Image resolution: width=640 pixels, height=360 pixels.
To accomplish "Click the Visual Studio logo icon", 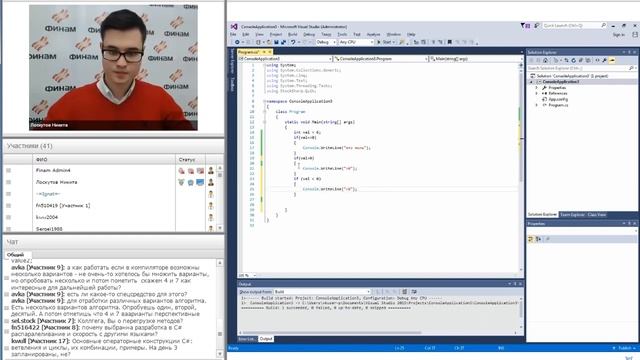I will (234, 27).
